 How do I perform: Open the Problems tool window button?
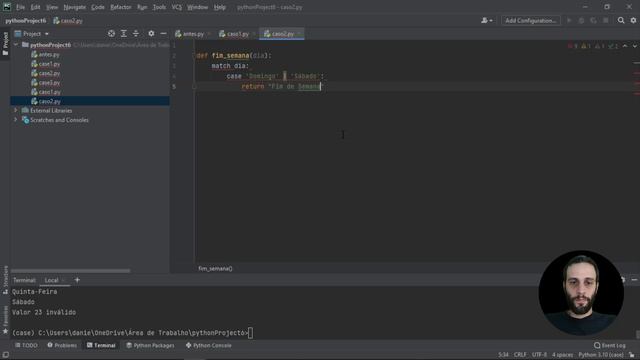62,345
